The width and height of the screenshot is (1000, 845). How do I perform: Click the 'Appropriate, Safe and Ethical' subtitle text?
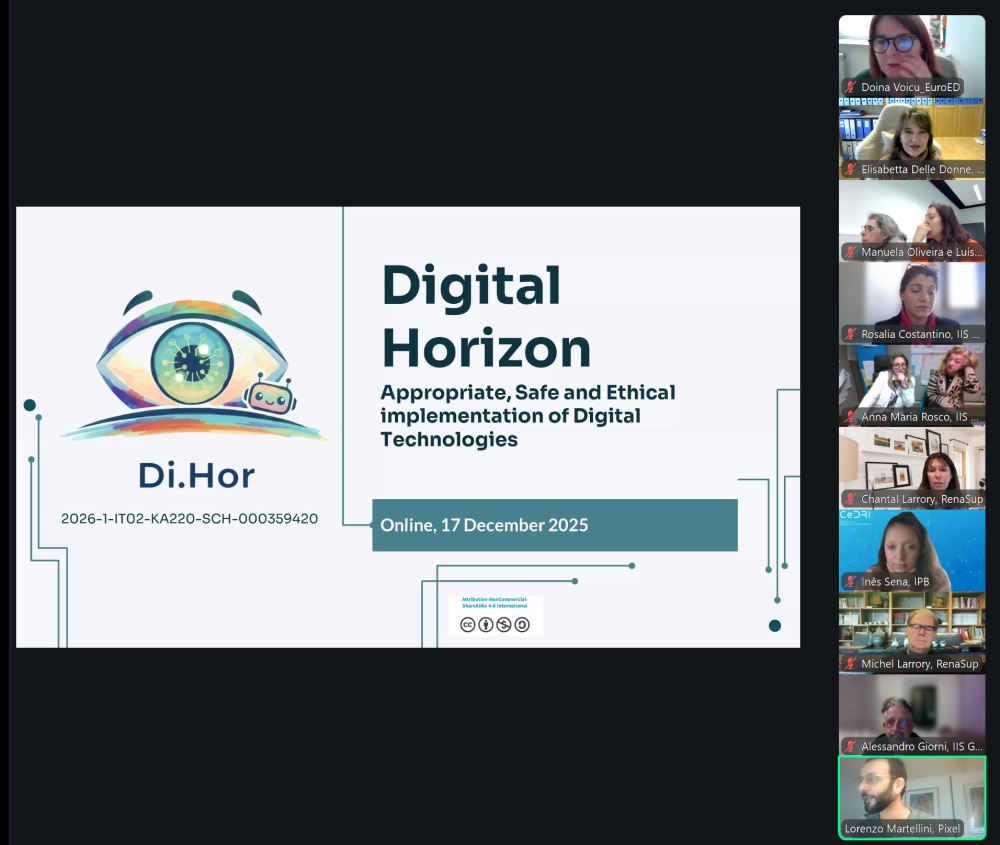[x=528, y=392]
